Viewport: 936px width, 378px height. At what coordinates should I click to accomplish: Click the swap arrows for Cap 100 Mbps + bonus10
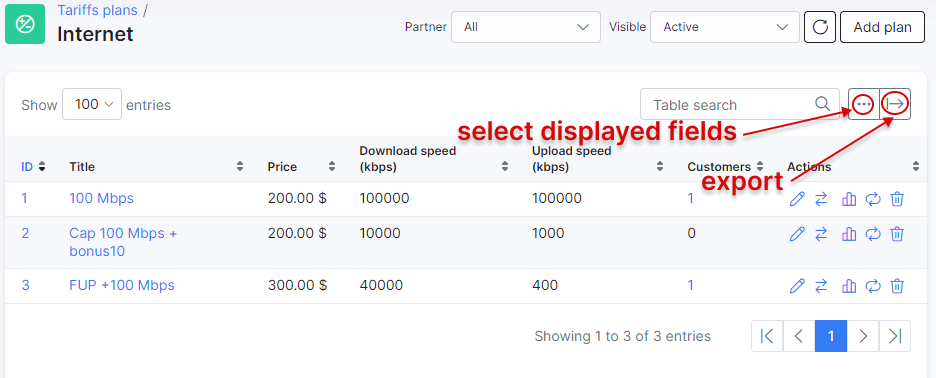[x=821, y=234]
